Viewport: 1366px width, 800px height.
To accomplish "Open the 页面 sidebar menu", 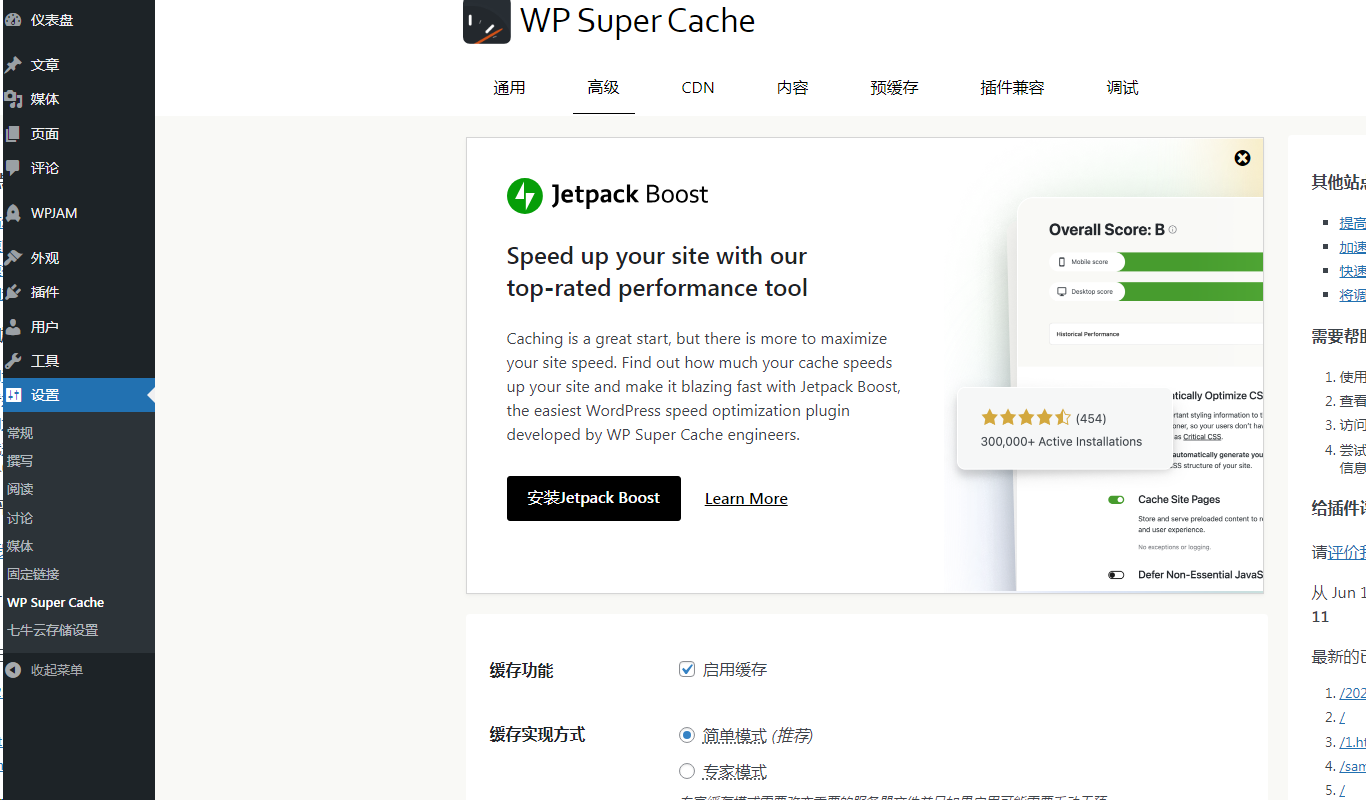I will point(79,134).
